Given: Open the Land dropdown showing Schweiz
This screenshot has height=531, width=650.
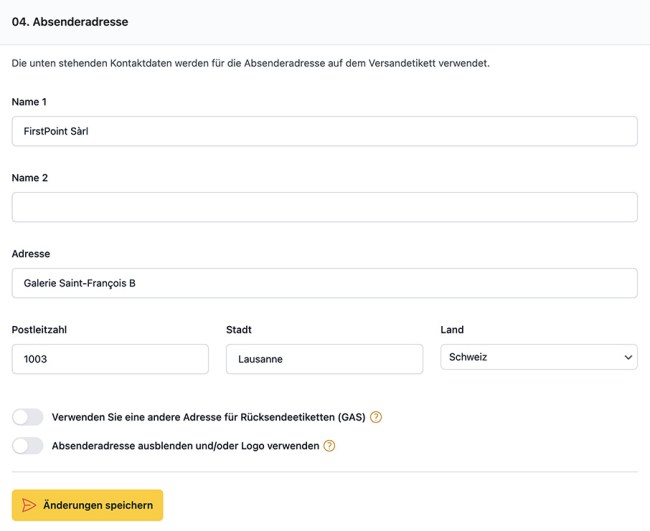Looking at the screenshot, I should [538, 357].
